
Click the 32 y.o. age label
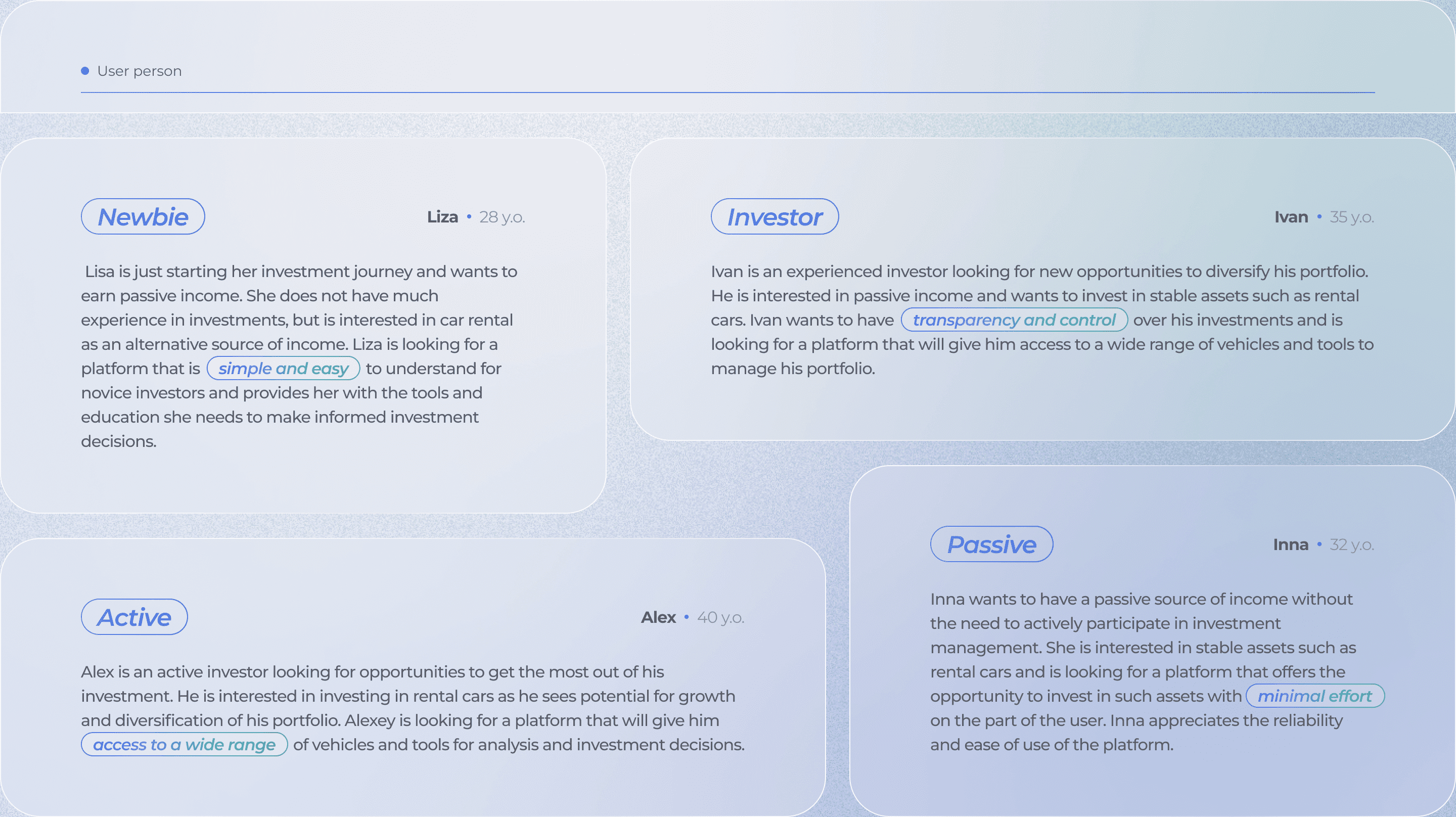click(x=1351, y=545)
